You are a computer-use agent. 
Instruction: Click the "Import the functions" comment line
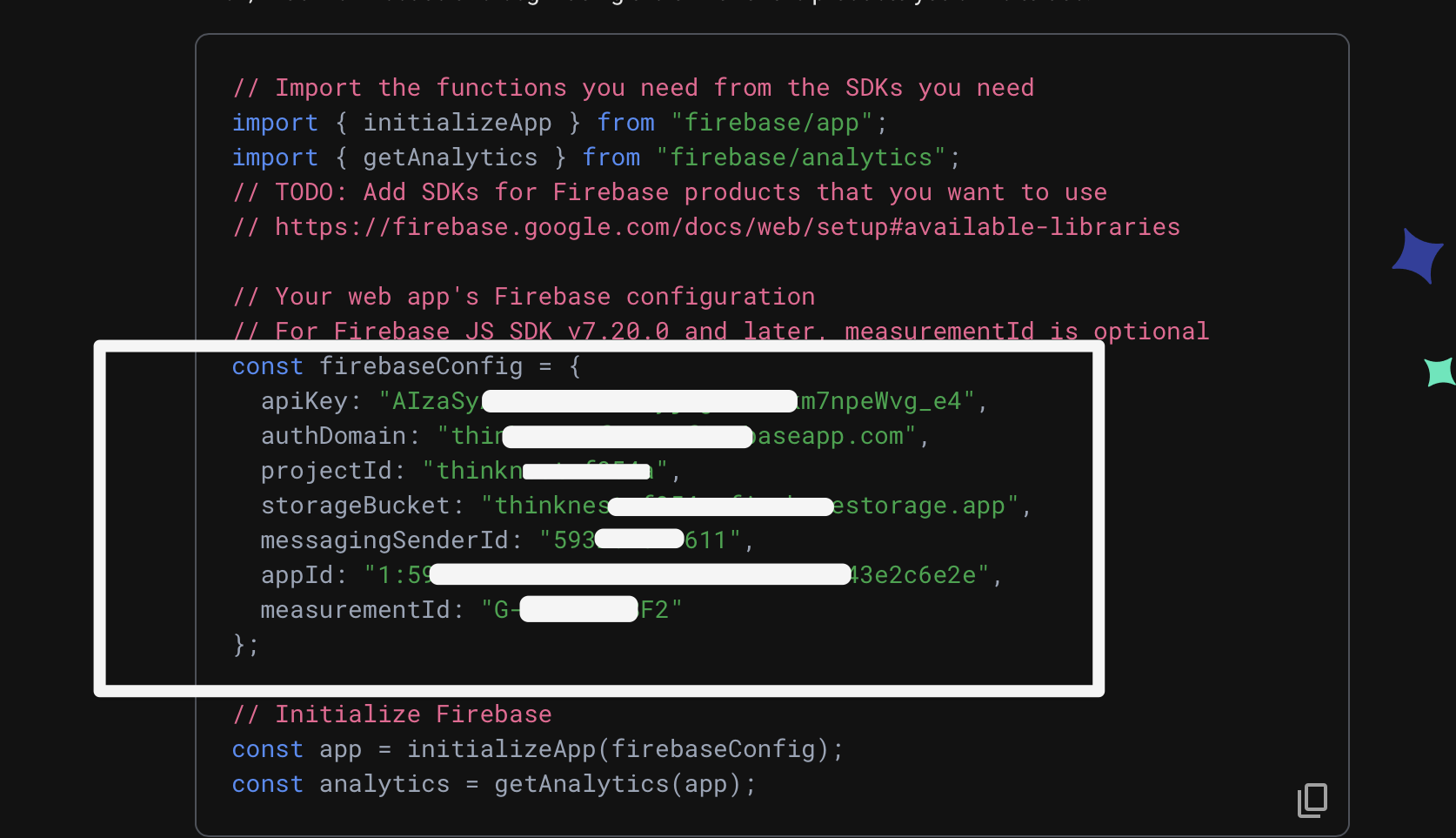[633, 88]
